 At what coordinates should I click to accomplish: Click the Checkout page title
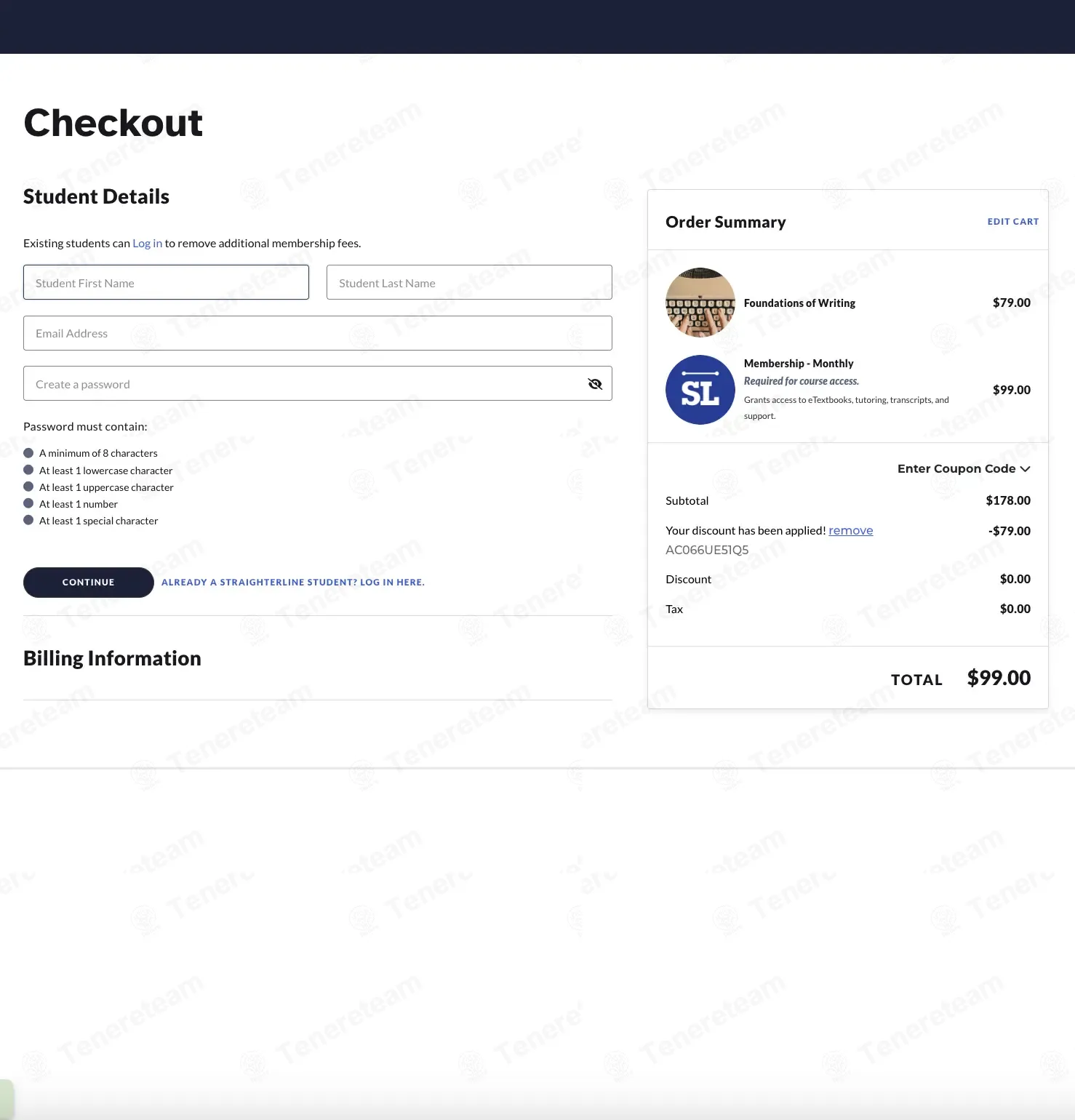pos(113,122)
